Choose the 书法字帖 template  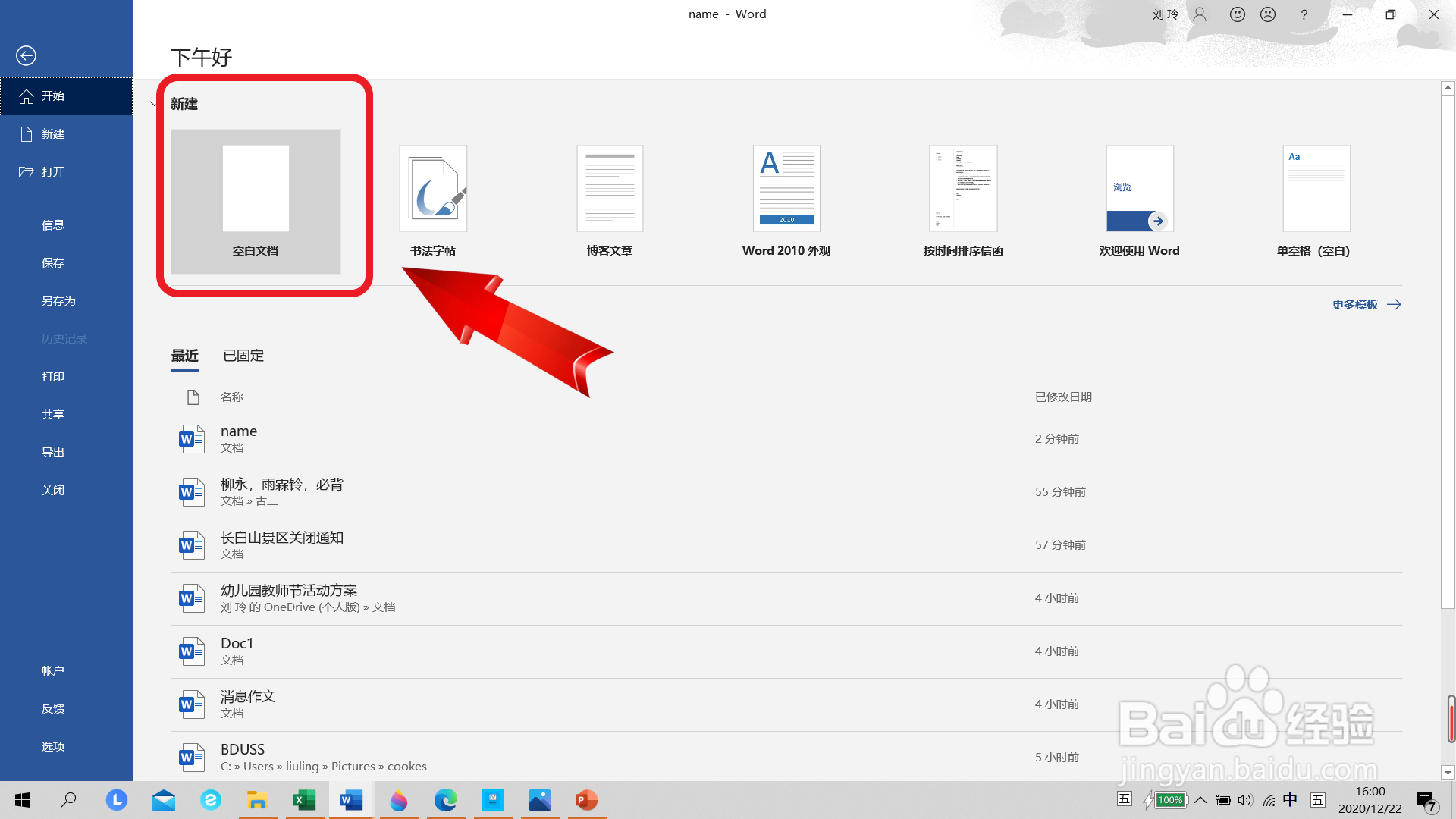(x=433, y=201)
